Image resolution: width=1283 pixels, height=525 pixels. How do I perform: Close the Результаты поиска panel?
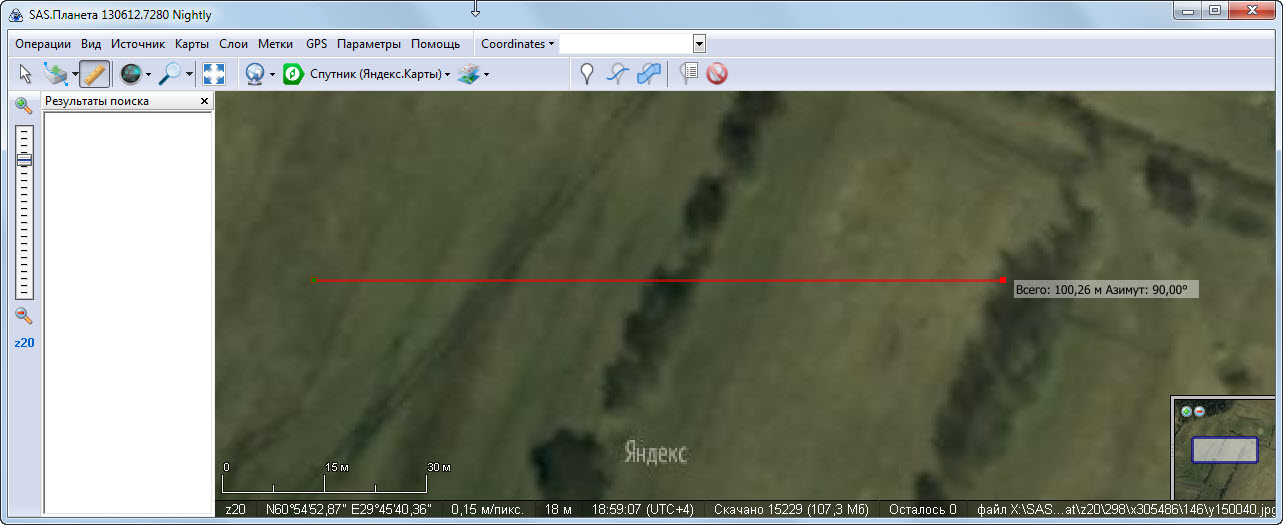point(204,102)
